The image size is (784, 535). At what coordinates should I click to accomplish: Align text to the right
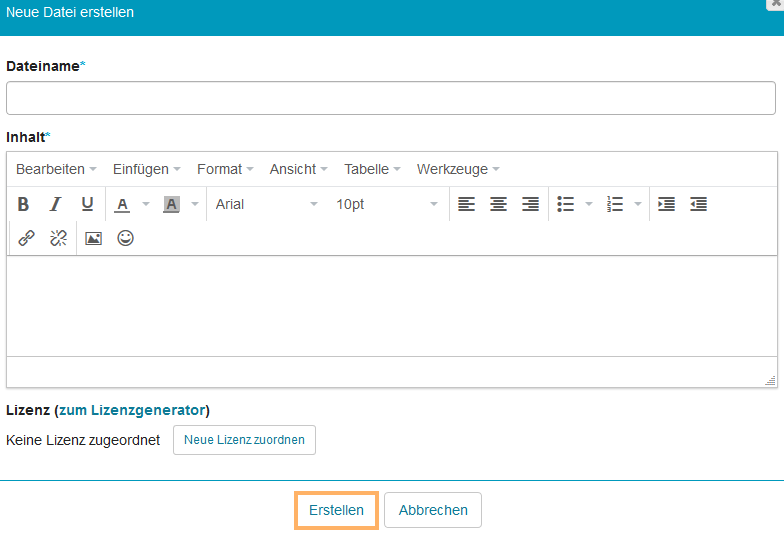pyautogui.click(x=530, y=204)
